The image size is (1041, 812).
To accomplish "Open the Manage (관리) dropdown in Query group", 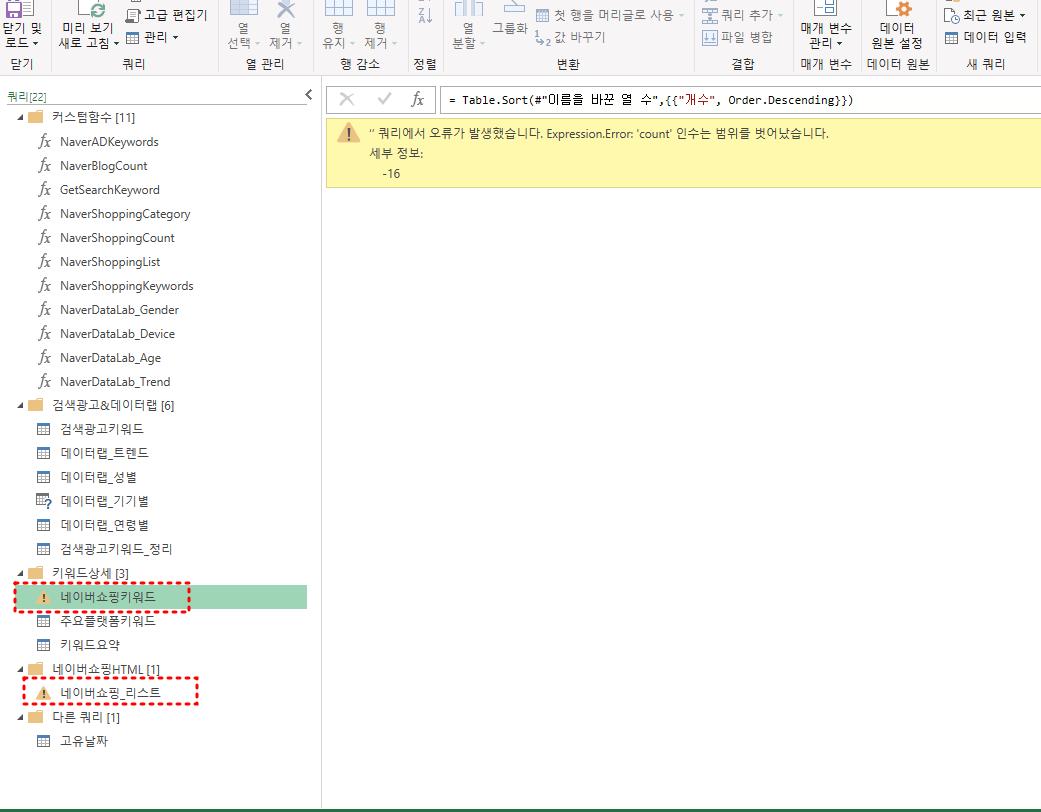I will pos(153,38).
